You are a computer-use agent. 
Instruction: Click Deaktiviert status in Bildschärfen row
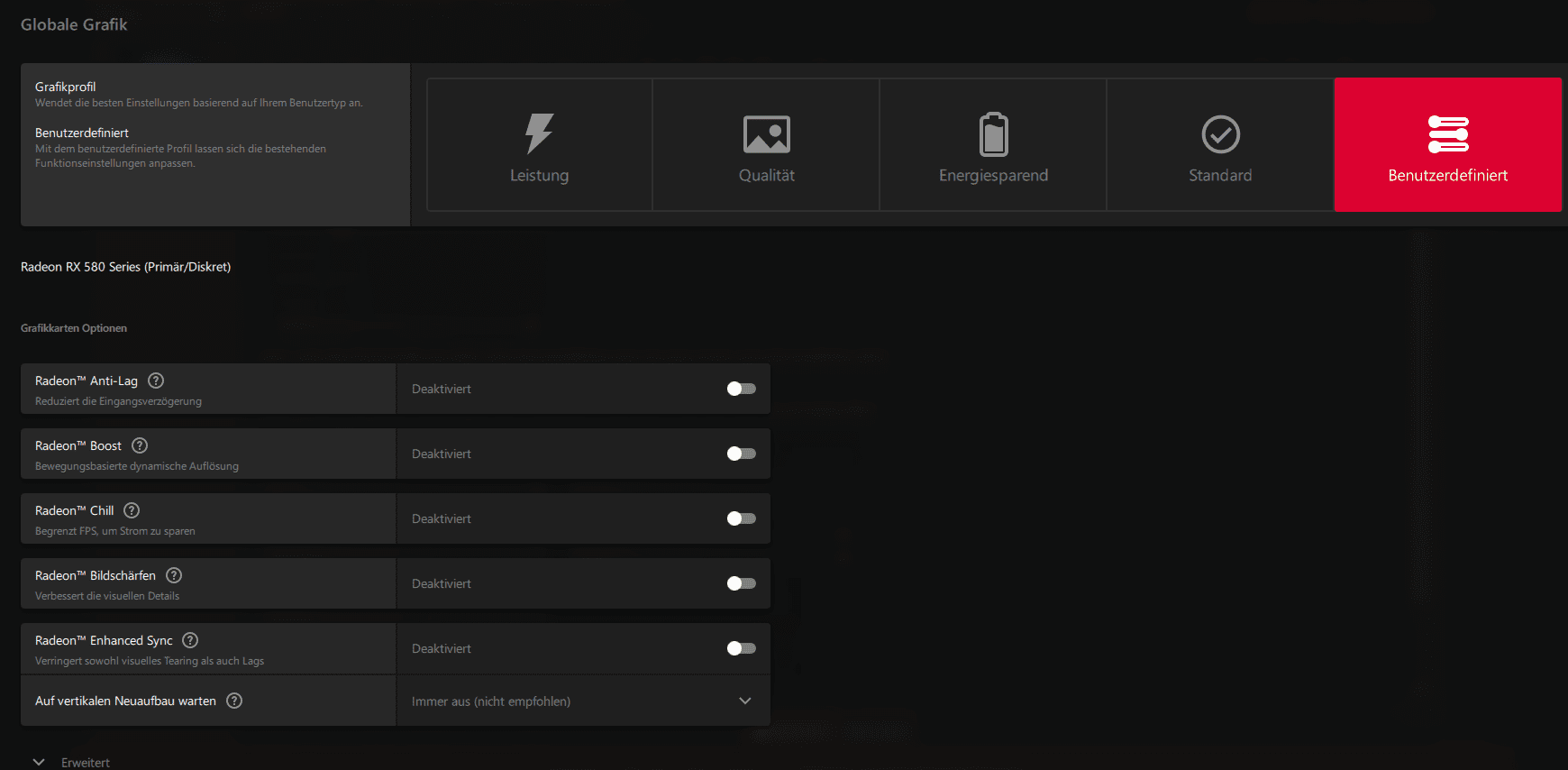[442, 583]
